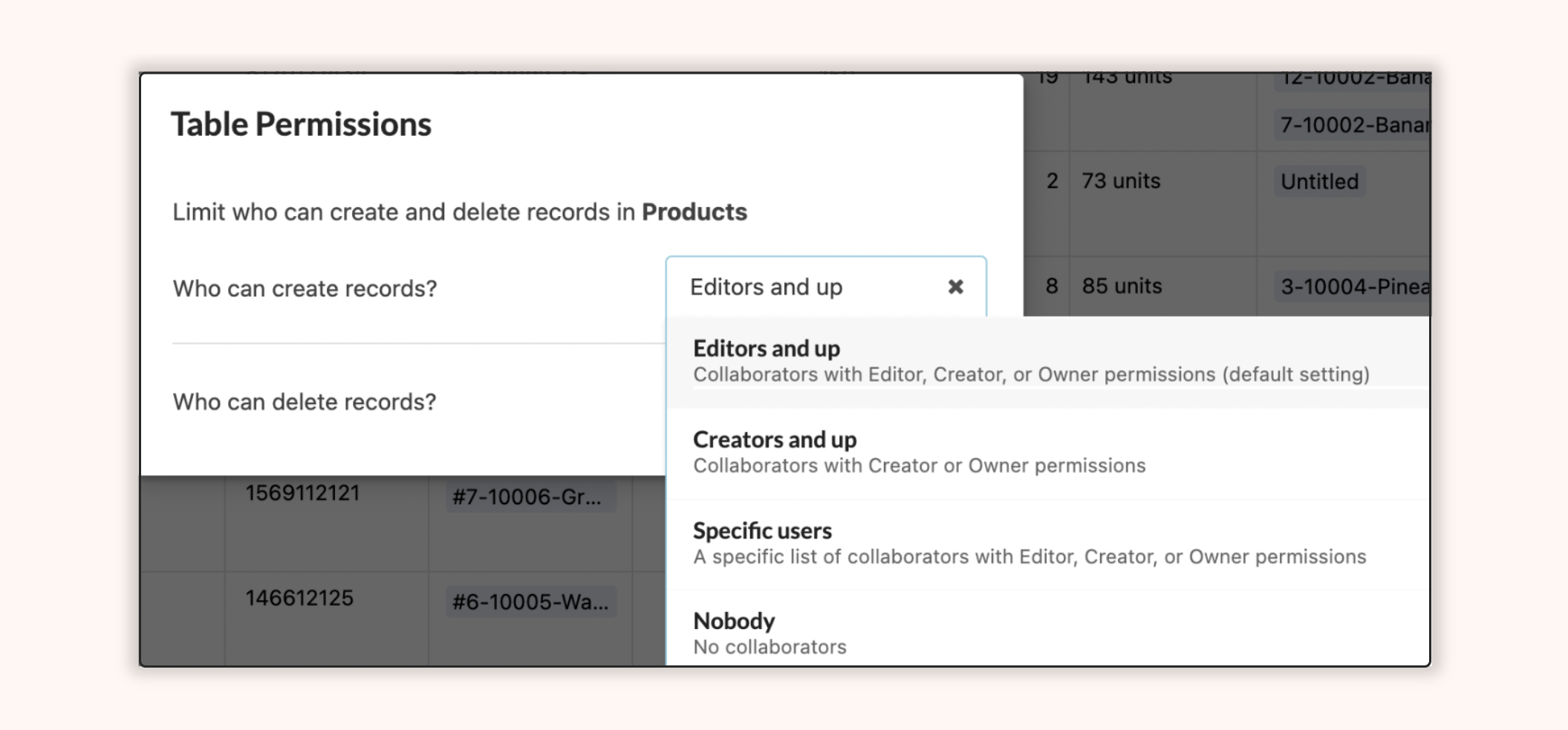This screenshot has width=1568, height=730.
Task: Open the "#7-10006-Gr..." cell
Action: click(x=529, y=498)
